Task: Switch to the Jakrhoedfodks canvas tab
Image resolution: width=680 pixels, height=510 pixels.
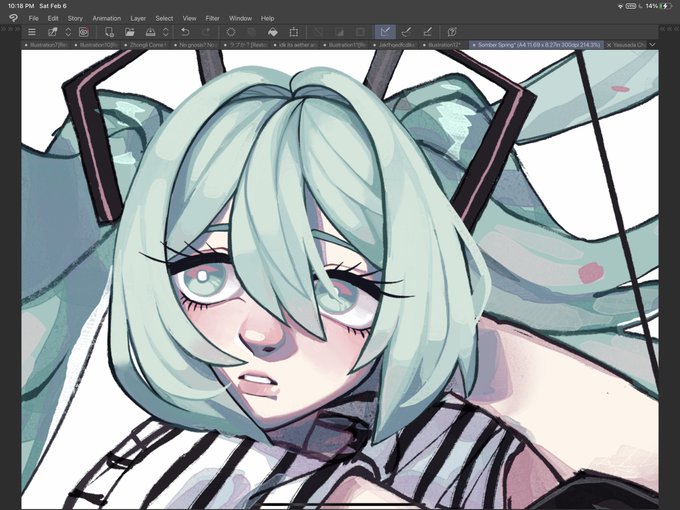Action: click(x=396, y=45)
